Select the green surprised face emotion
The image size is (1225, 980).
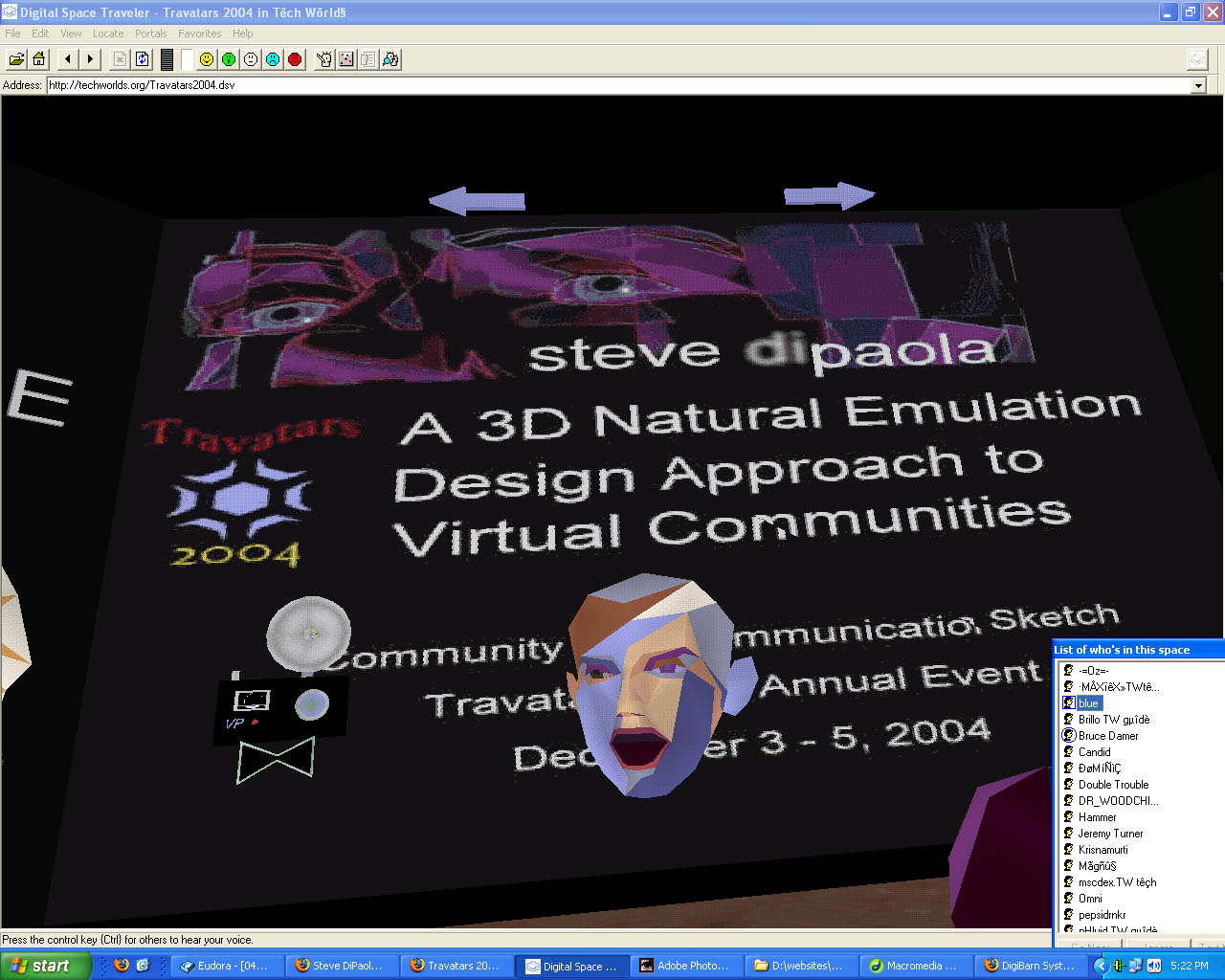229,59
